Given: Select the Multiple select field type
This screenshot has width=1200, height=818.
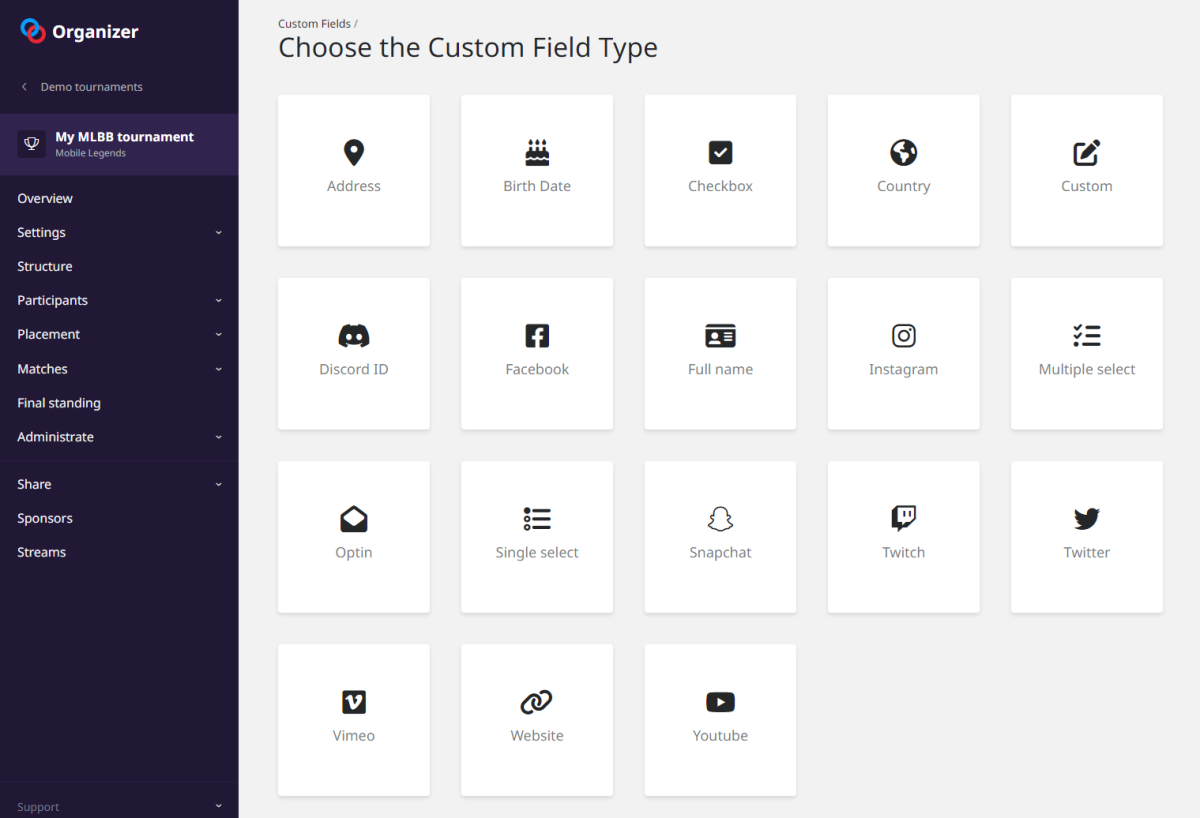Looking at the screenshot, I should click(1086, 353).
